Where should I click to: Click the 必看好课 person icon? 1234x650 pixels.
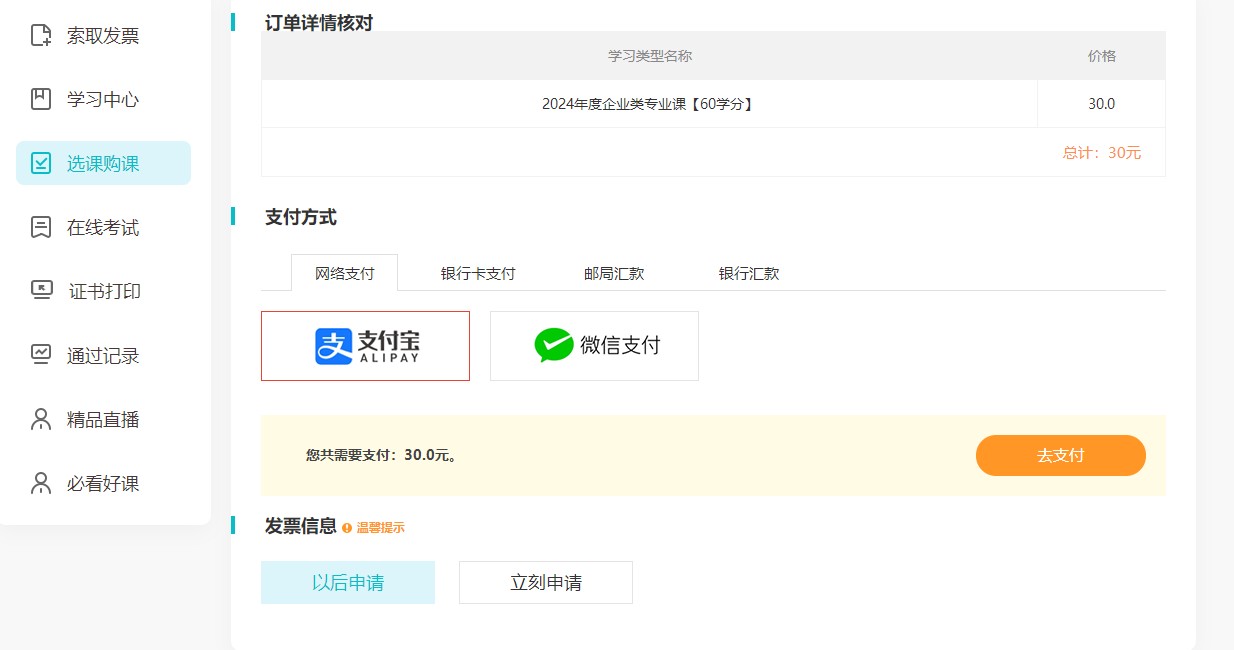coord(41,483)
